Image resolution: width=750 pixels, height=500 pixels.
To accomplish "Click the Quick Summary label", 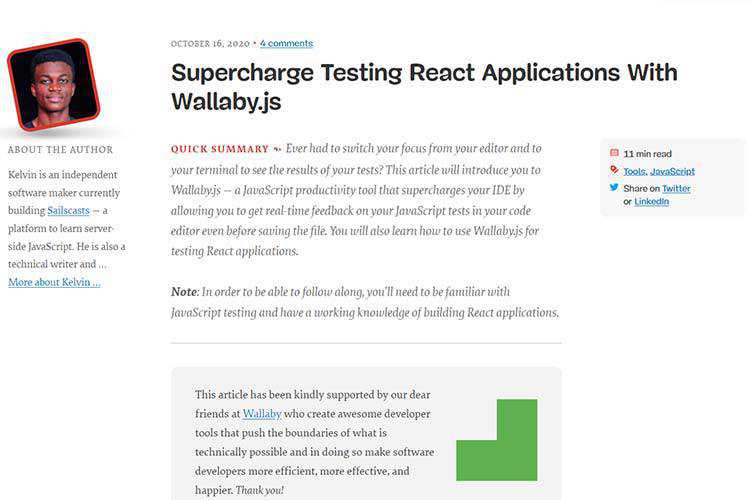I will (x=220, y=149).
